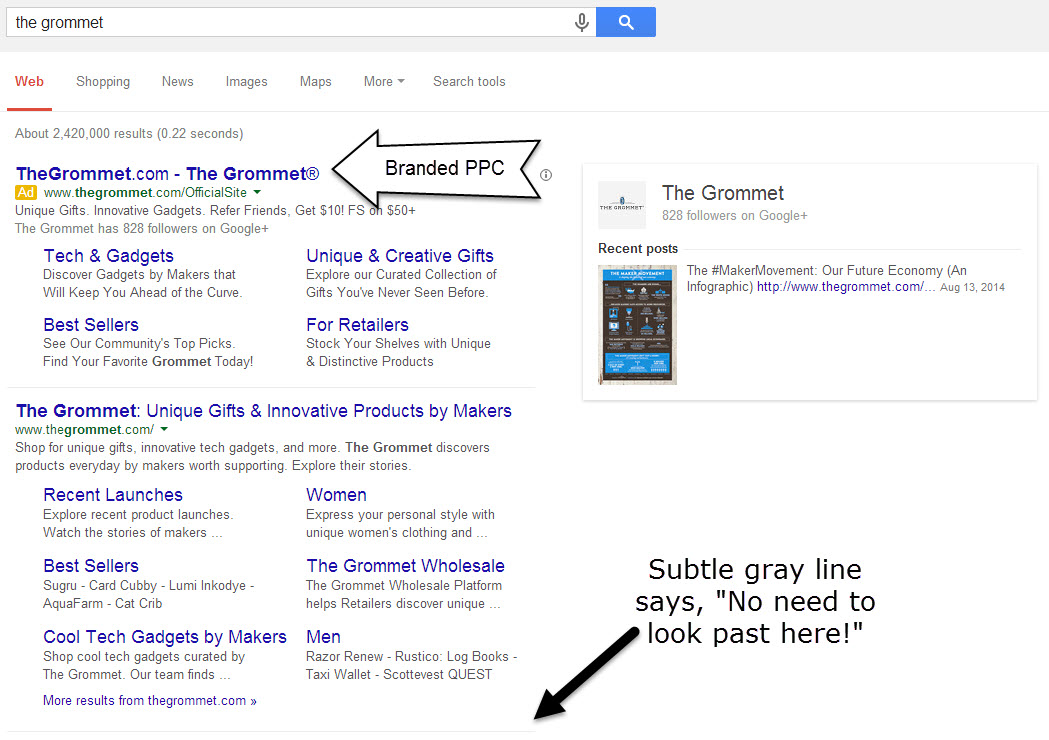Image resolution: width=1049 pixels, height=740 pixels.
Task: Open the Women sitelink
Action: pyautogui.click(x=336, y=495)
